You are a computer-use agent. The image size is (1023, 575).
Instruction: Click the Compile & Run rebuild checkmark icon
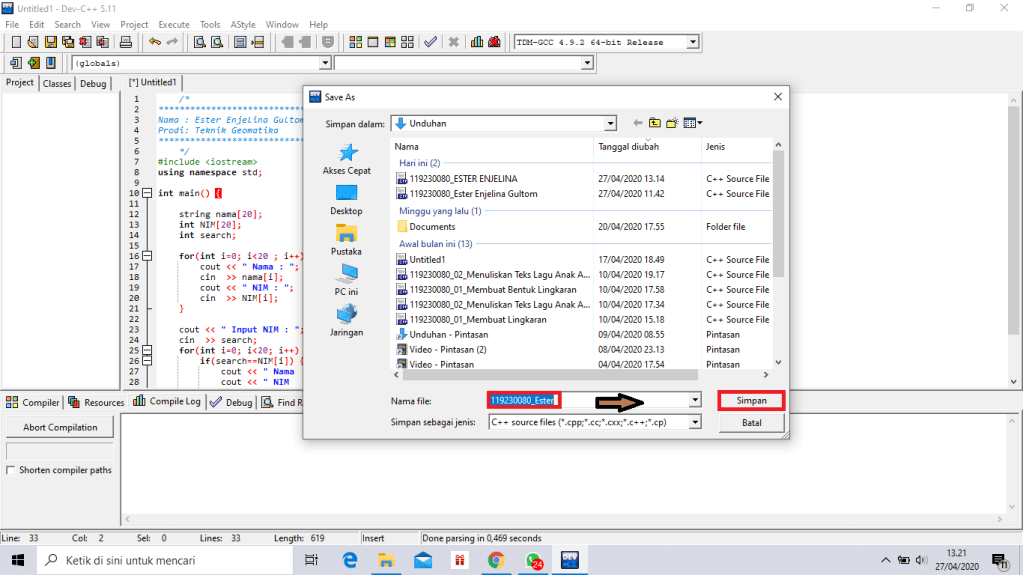pos(430,42)
